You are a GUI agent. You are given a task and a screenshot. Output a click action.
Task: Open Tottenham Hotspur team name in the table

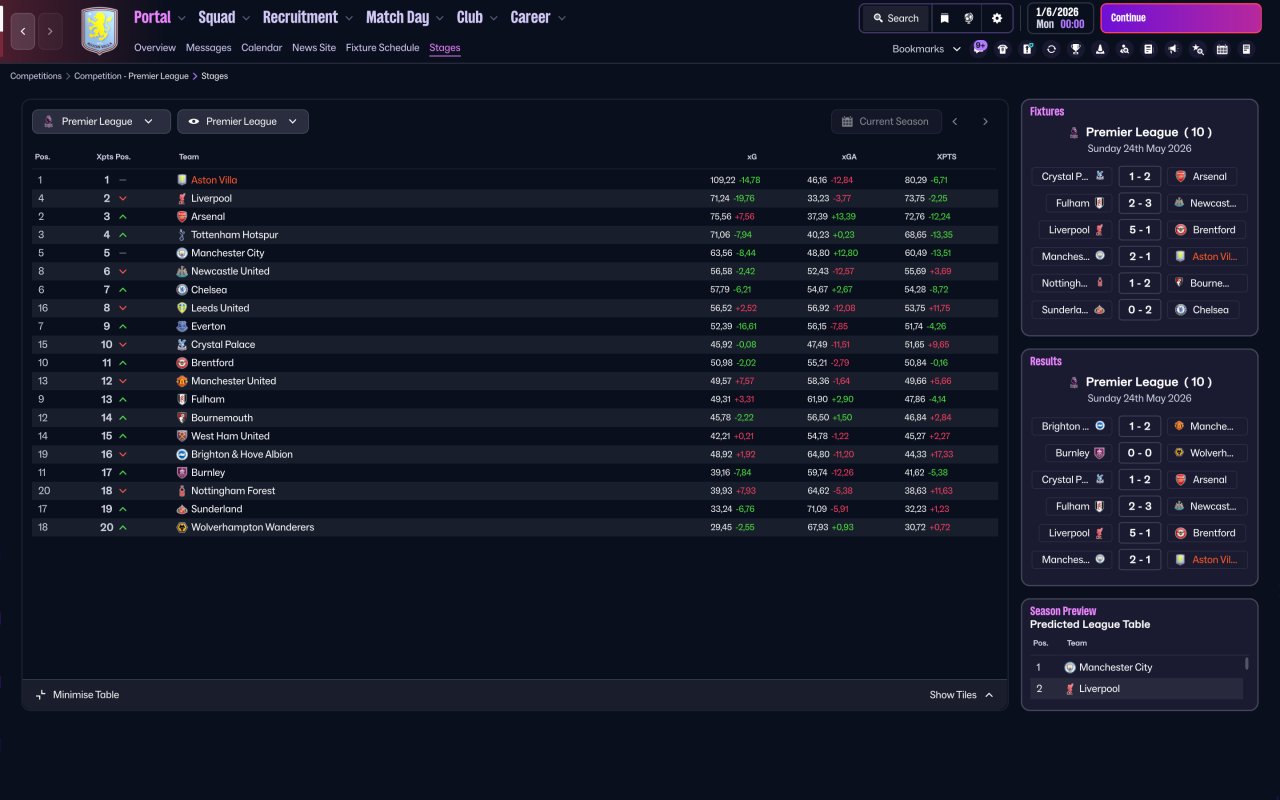pos(234,235)
